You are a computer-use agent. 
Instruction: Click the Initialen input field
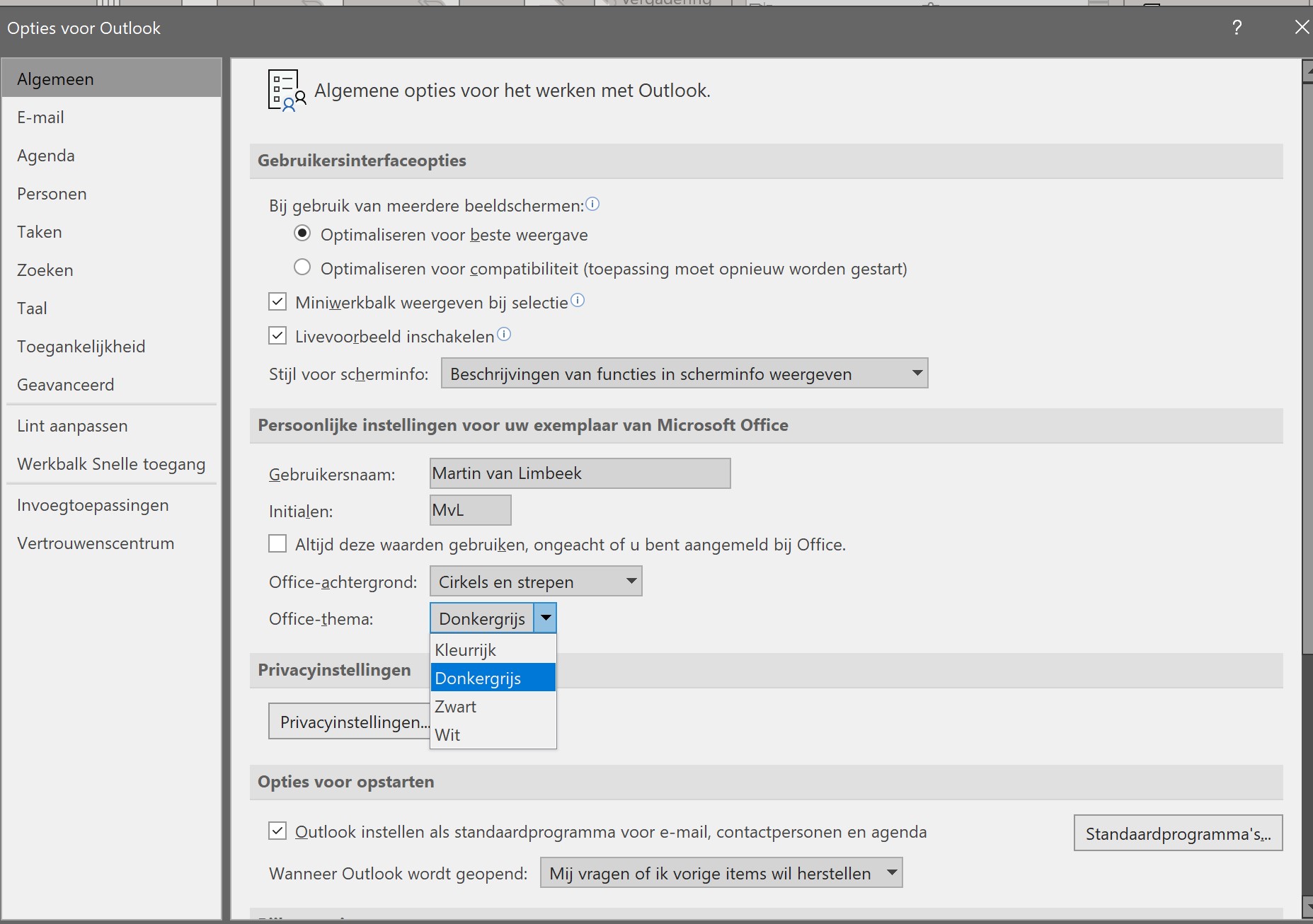[x=470, y=509]
